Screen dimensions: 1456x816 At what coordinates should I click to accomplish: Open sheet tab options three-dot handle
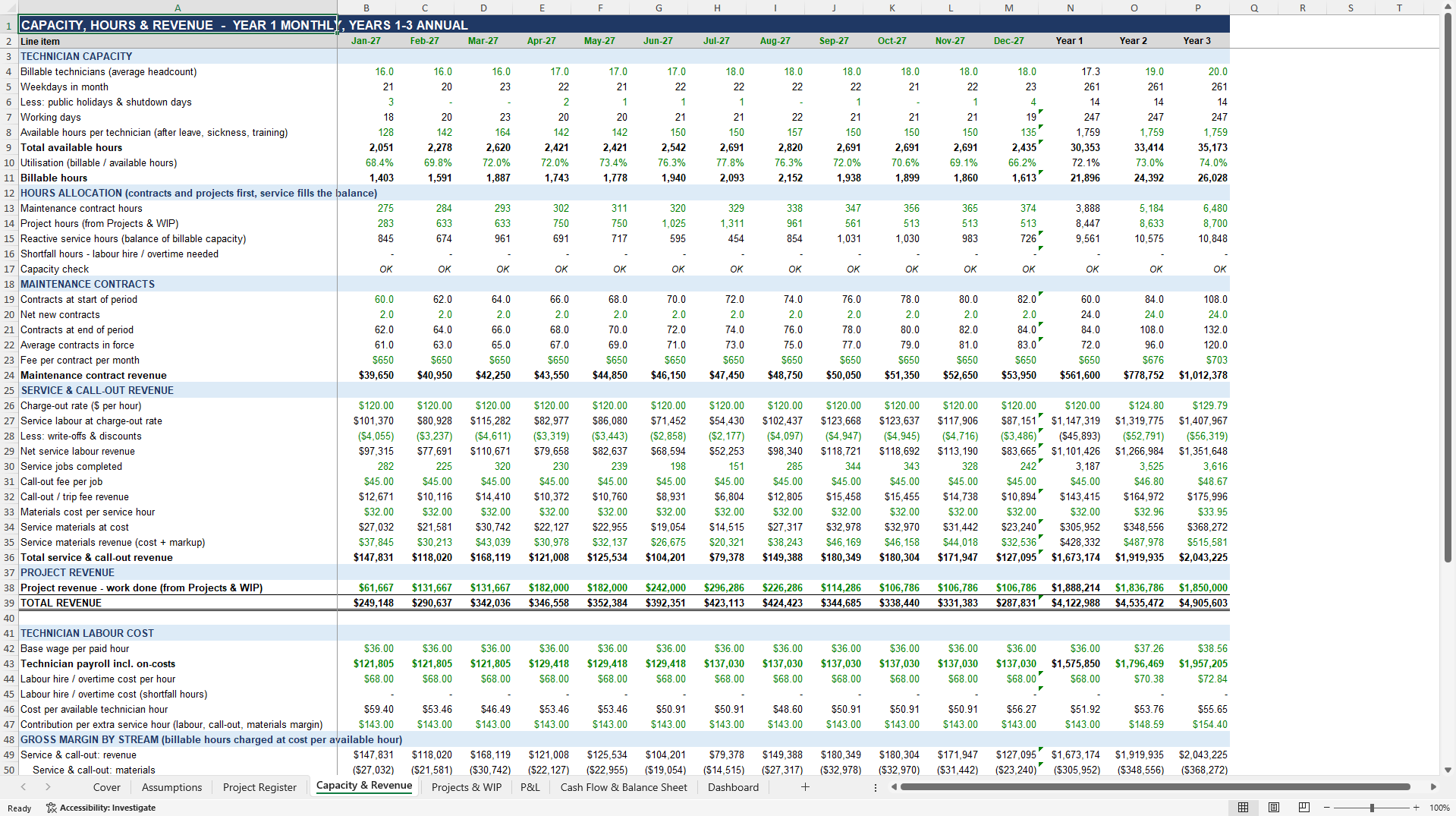point(876,787)
